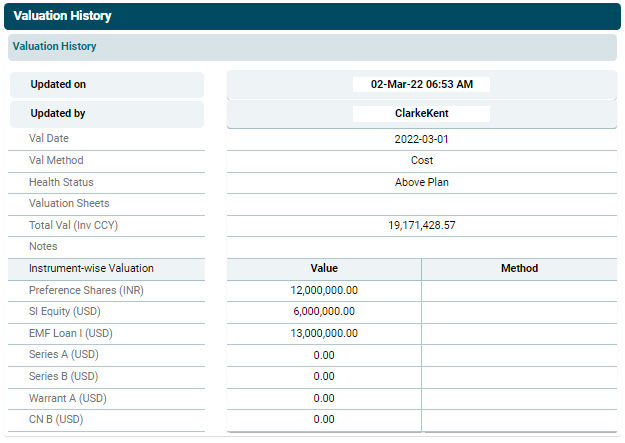Collapse the light Valuation History section header

(312, 46)
